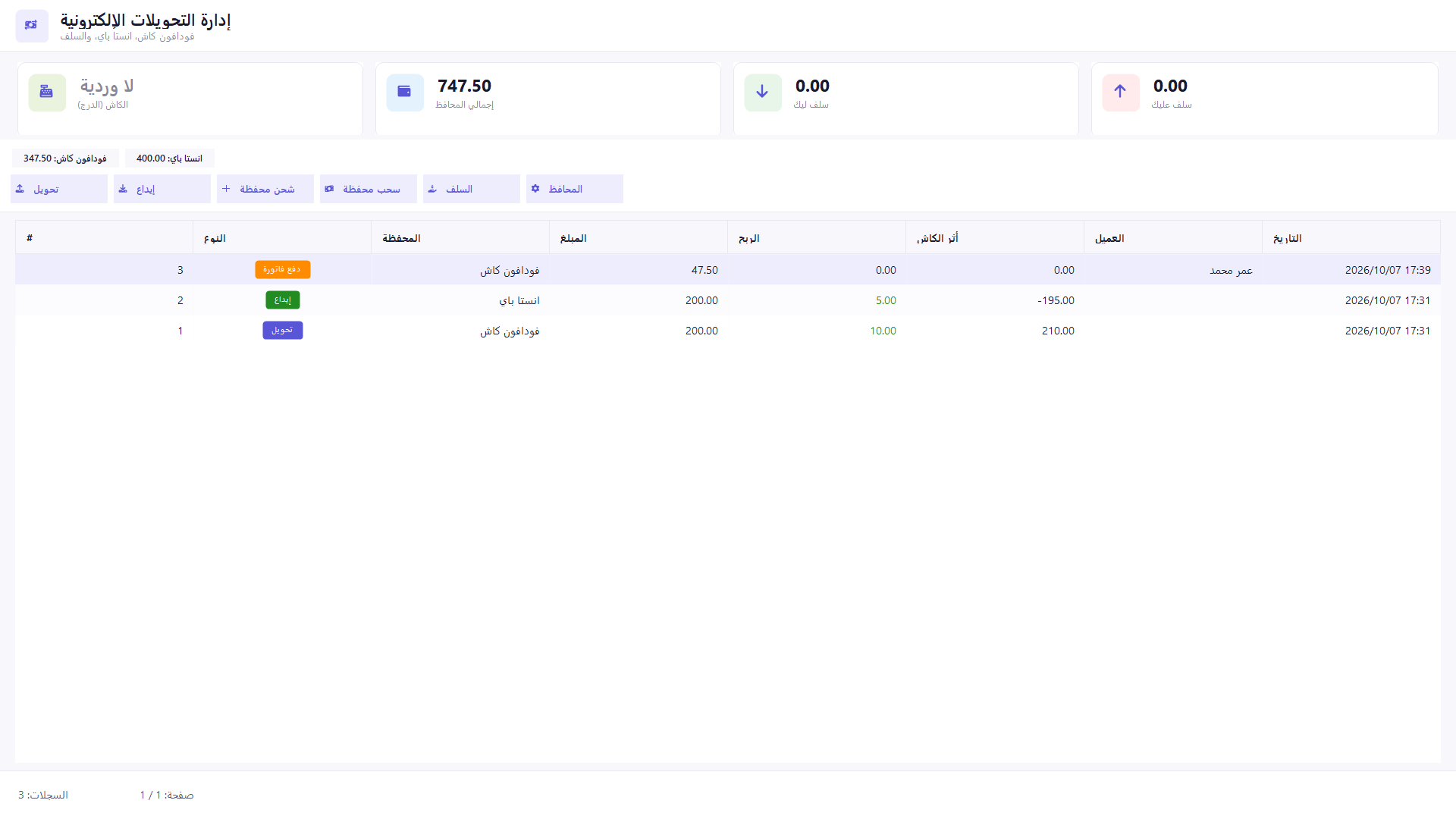Sort by the المحفظة column header
Screen dimensions: 1456x819
460,238
